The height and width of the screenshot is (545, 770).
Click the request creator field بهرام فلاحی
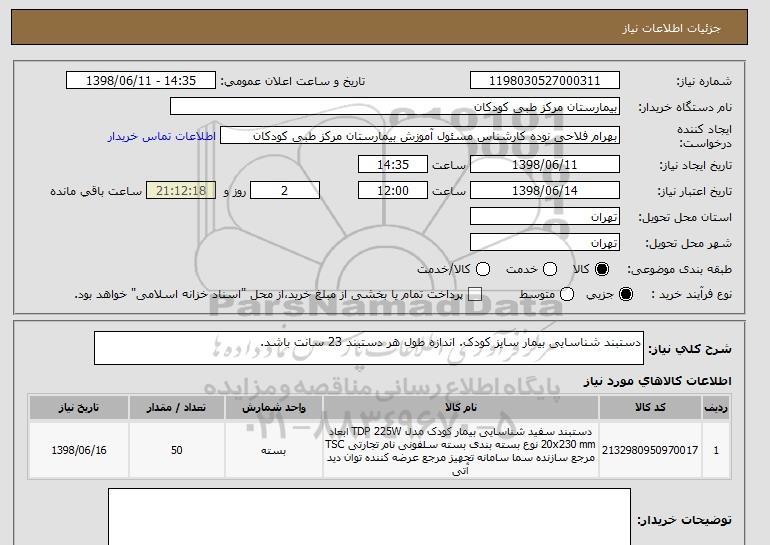pos(420,136)
